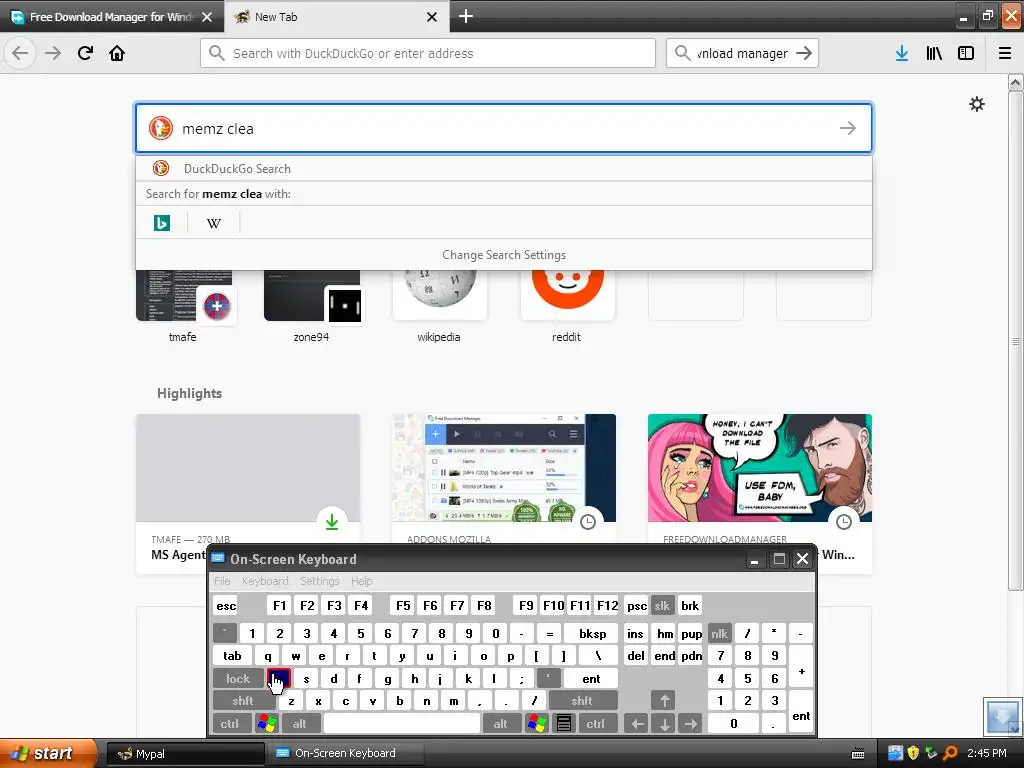The width and height of the screenshot is (1024, 768).
Task: Open the zone94 top site tile
Action: [312, 306]
